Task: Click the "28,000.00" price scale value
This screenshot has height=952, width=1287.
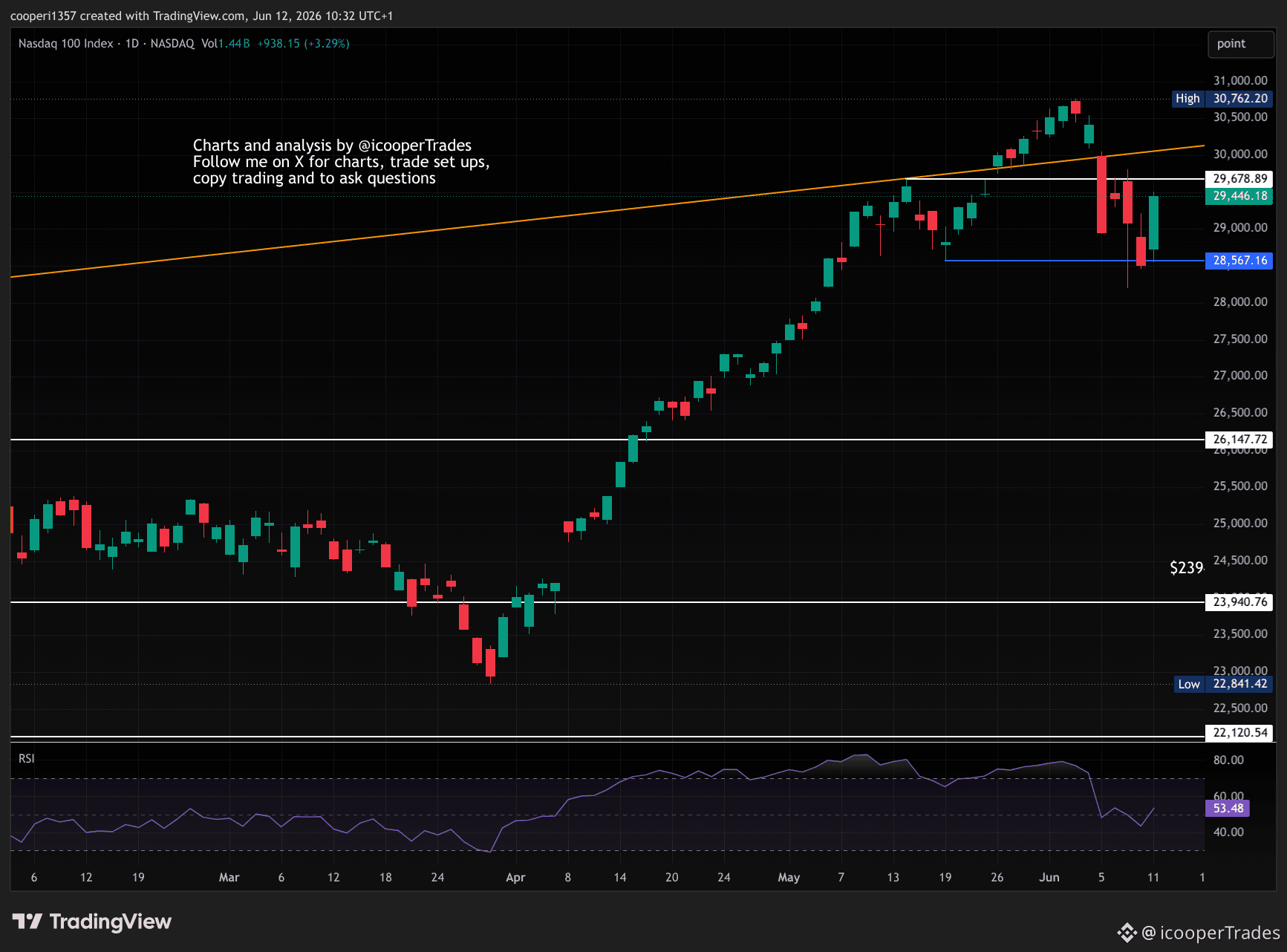Action: (1240, 301)
